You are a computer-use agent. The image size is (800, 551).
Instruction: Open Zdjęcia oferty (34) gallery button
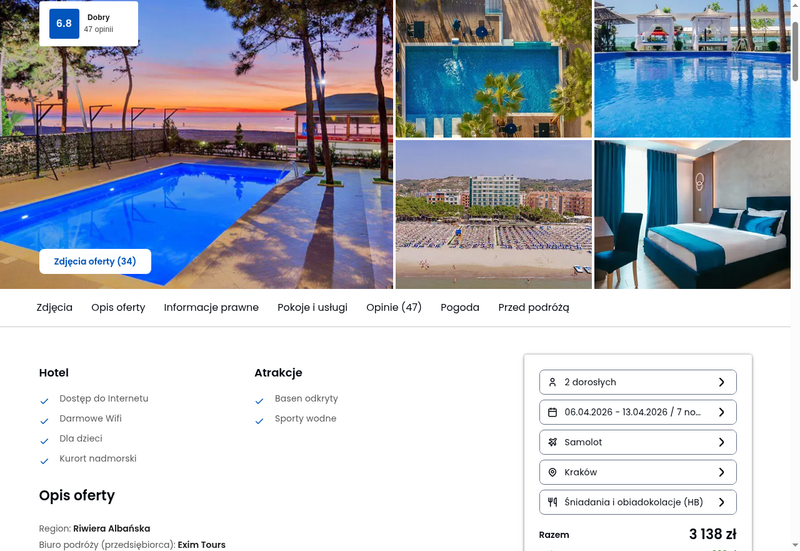(95, 261)
